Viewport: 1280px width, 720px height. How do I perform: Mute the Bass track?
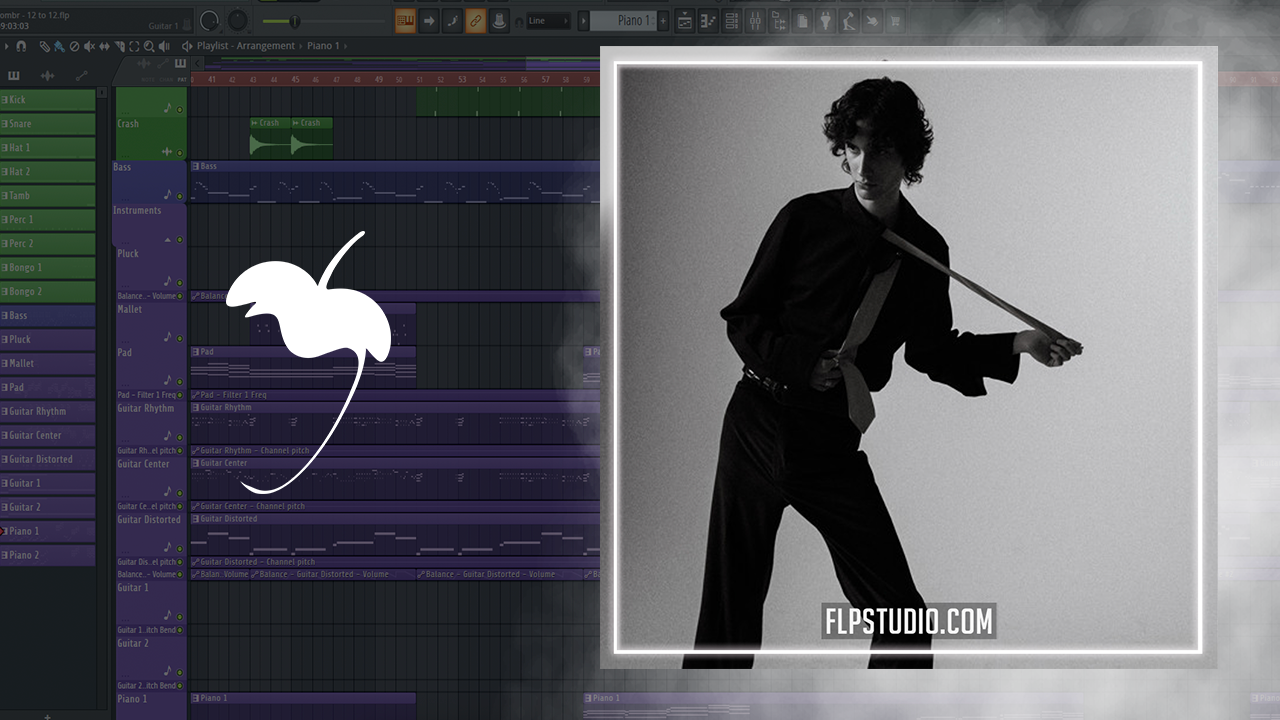pyautogui.click(x=180, y=195)
